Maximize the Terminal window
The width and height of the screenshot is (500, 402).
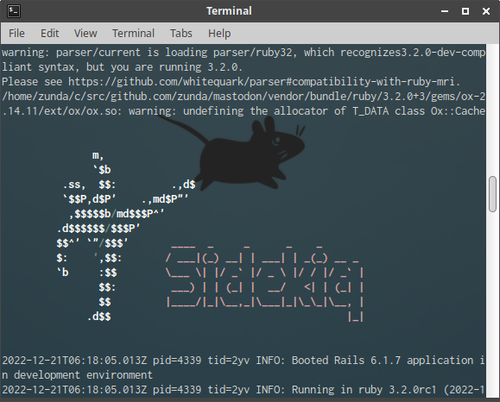point(465,11)
